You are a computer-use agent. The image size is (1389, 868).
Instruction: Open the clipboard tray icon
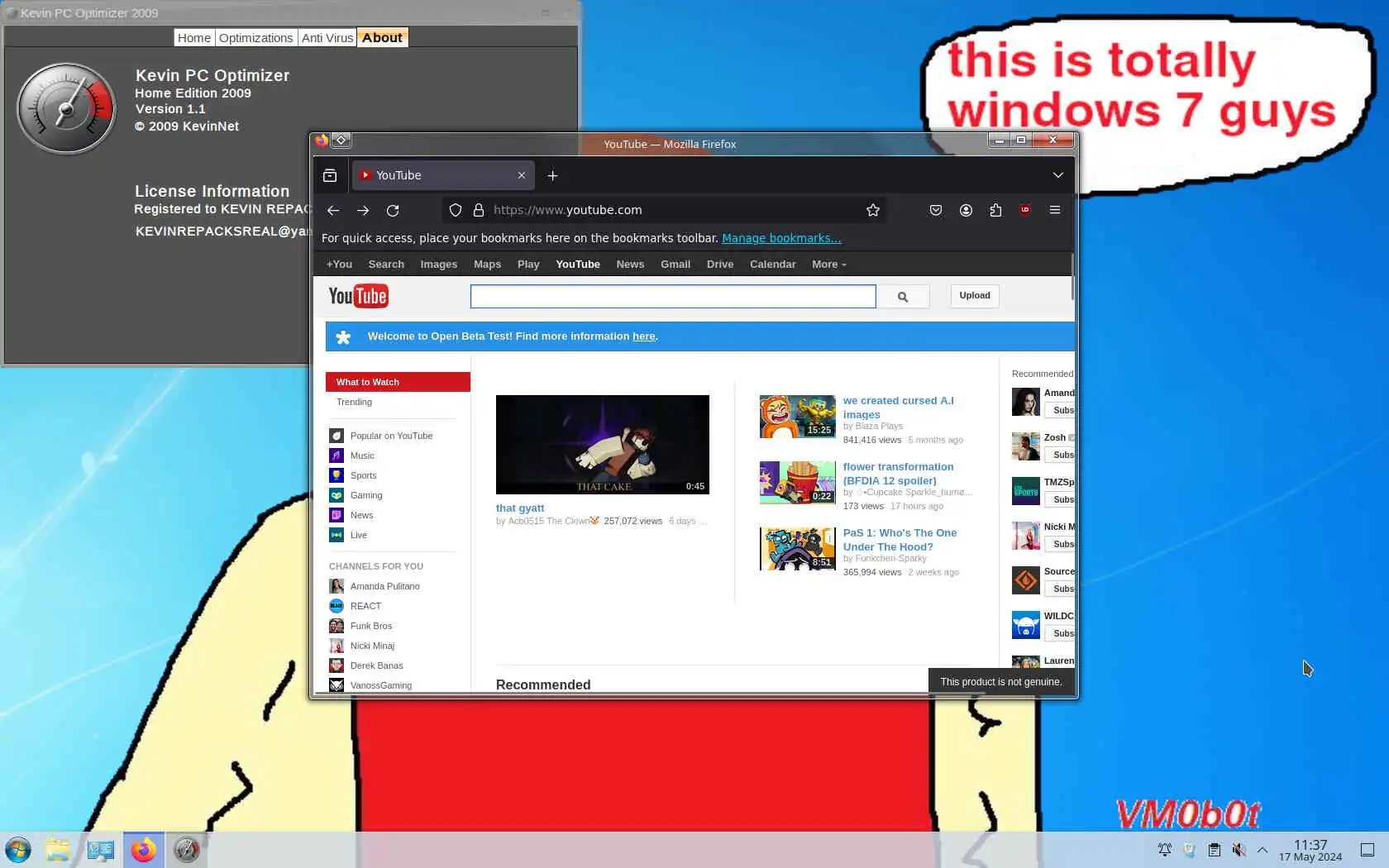[1214, 850]
